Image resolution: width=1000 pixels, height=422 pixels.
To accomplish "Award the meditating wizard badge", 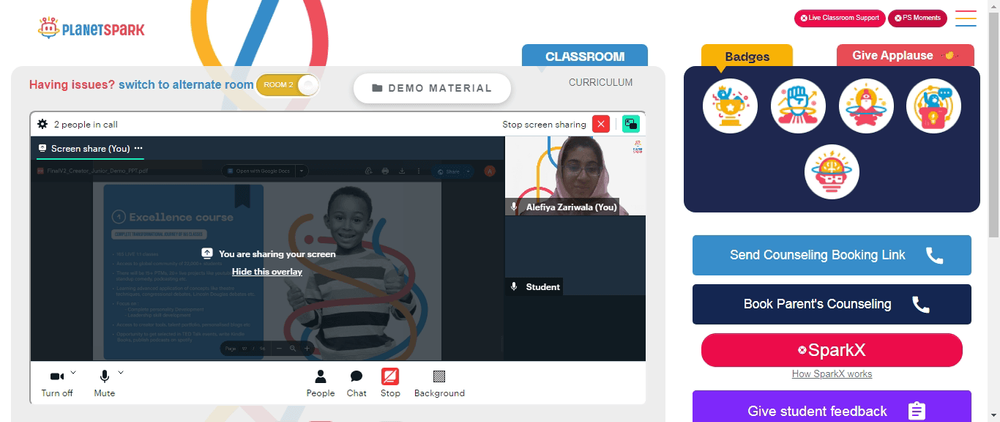I will tap(865, 106).
